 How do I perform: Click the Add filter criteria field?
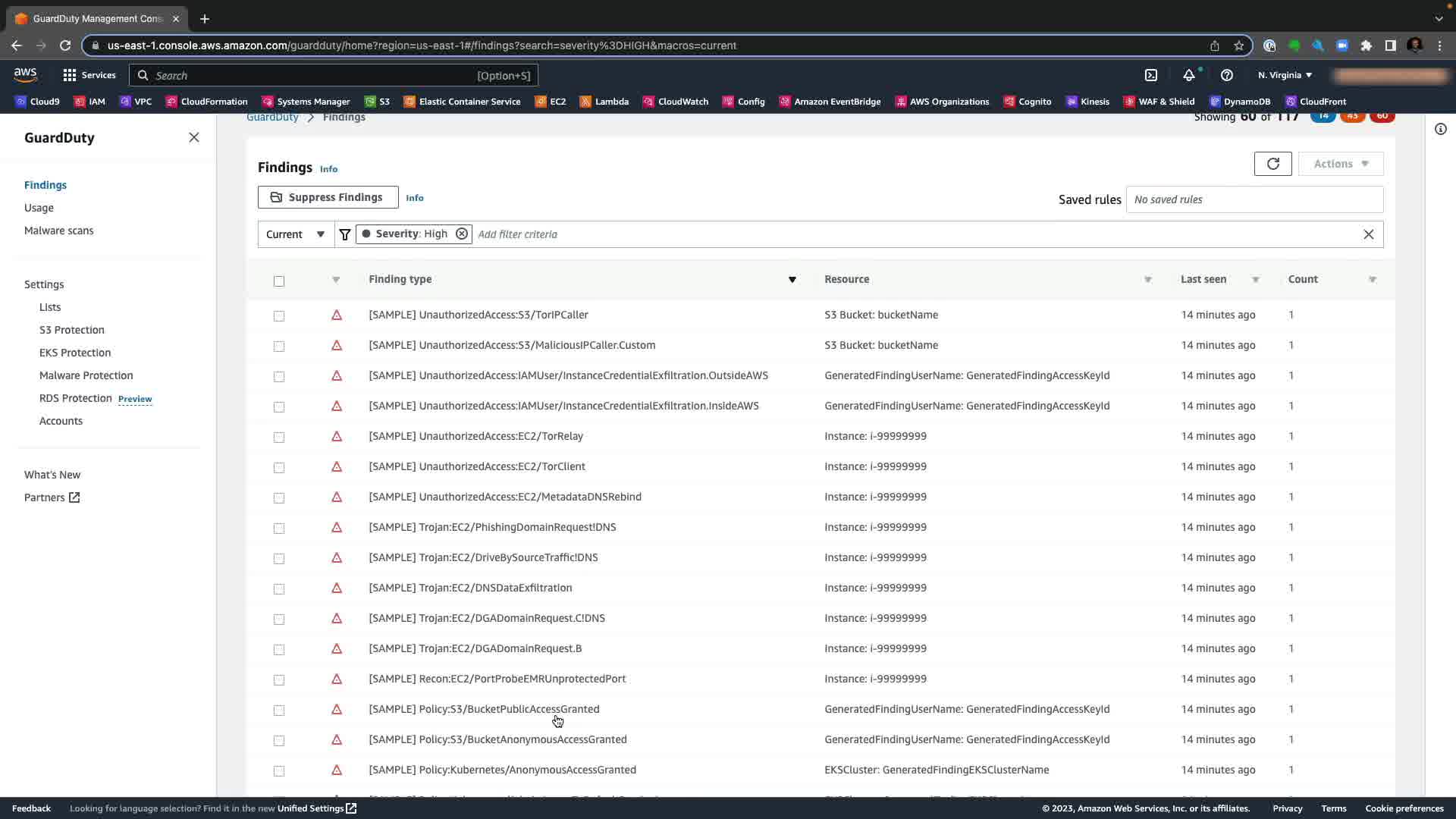[x=910, y=234]
